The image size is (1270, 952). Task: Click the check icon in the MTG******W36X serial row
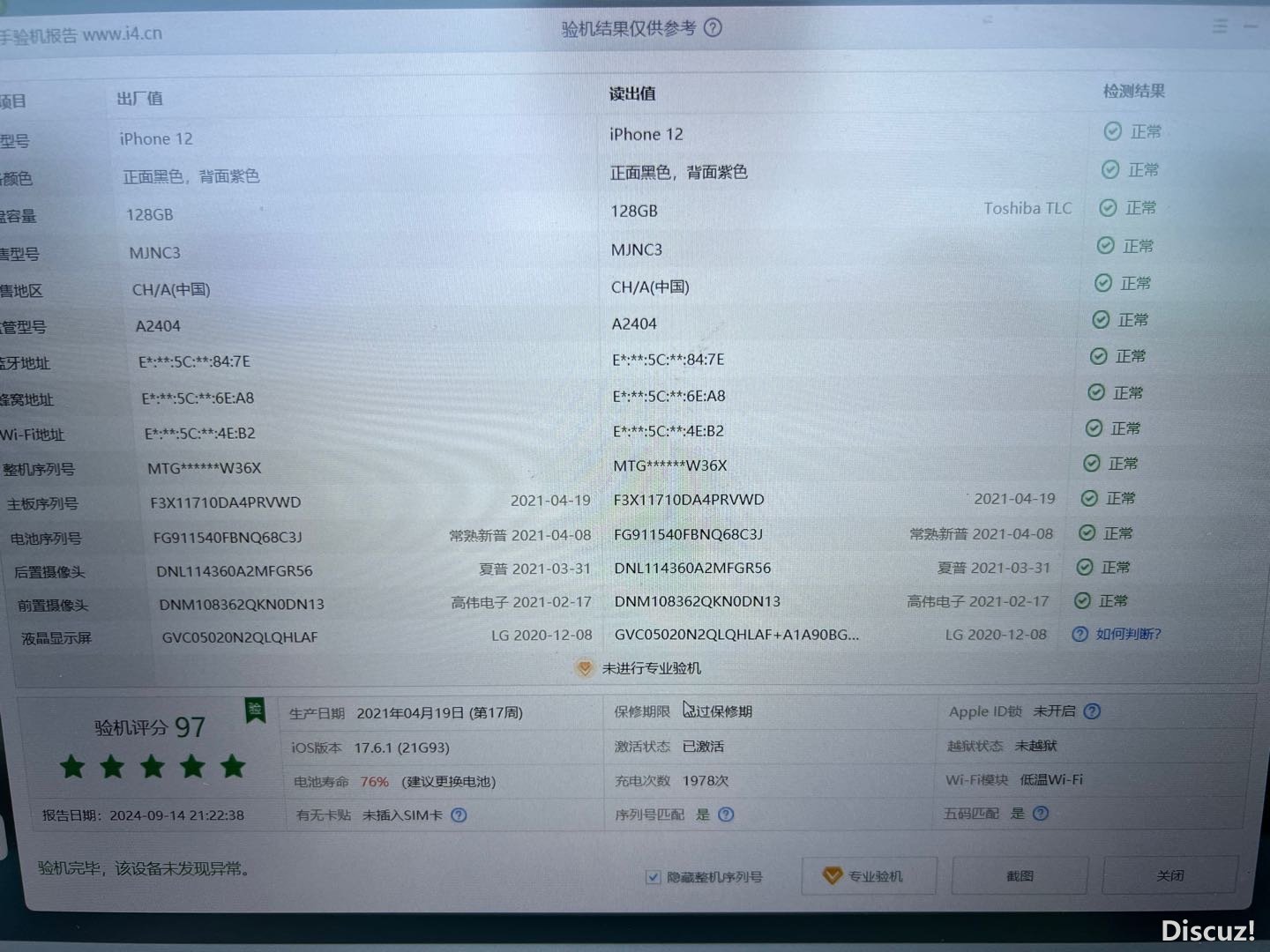coord(1091,463)
